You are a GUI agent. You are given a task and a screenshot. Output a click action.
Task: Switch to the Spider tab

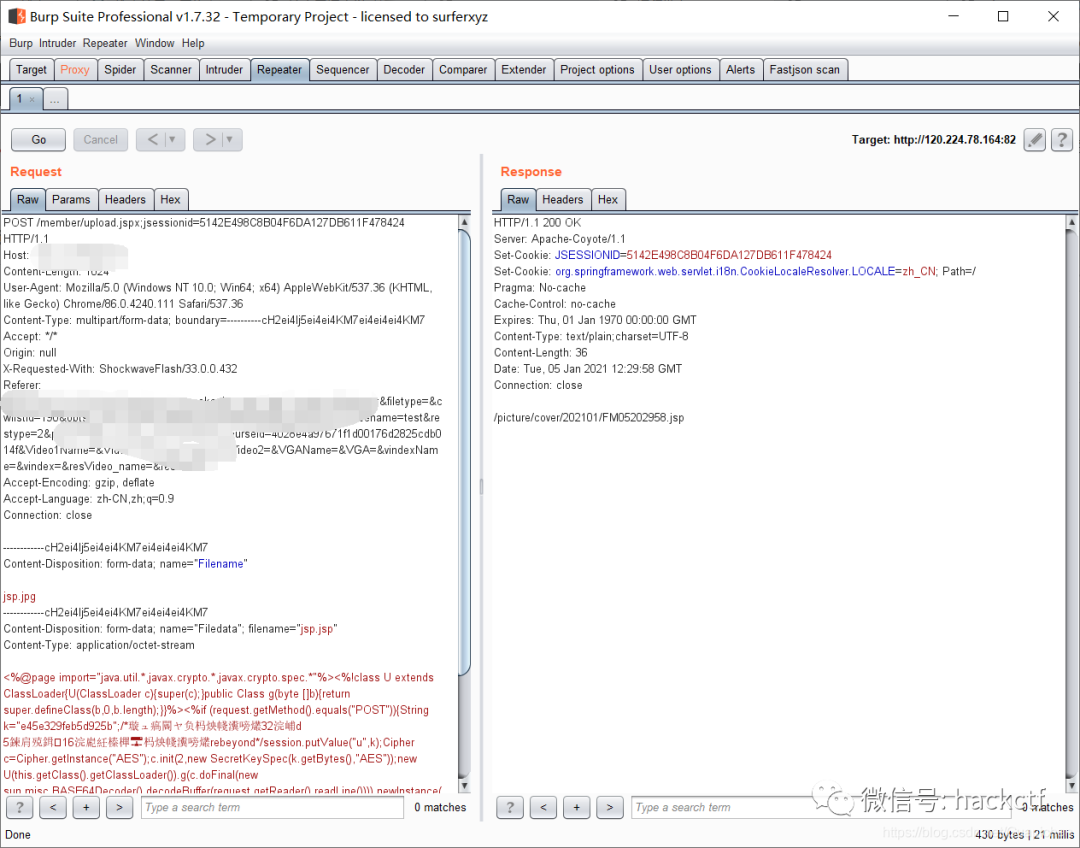(x=120, y=70)
